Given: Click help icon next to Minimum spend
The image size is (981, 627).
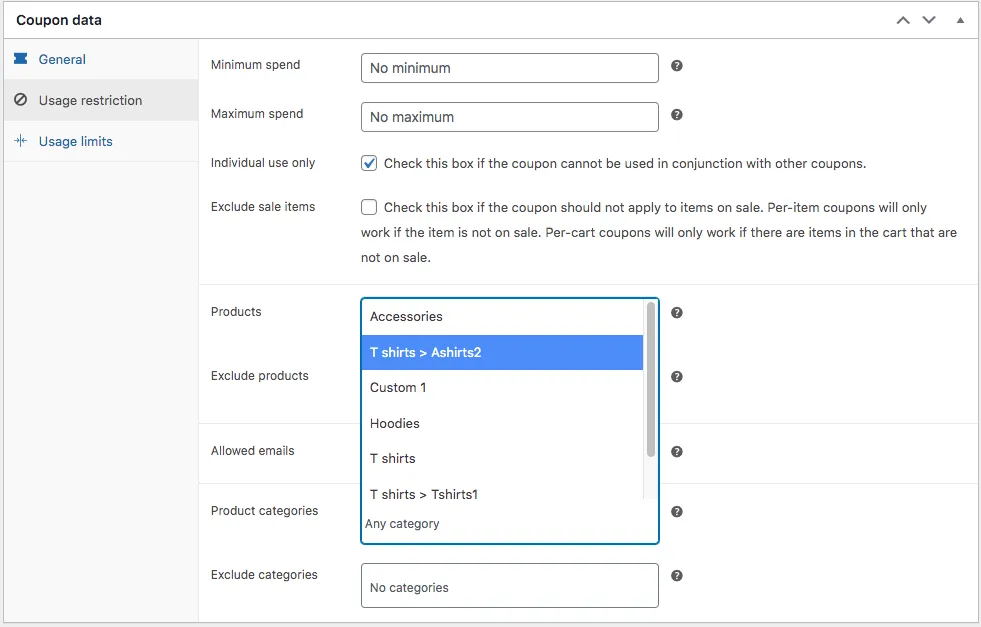Looking at the screenshot, I should pos(677,66).
